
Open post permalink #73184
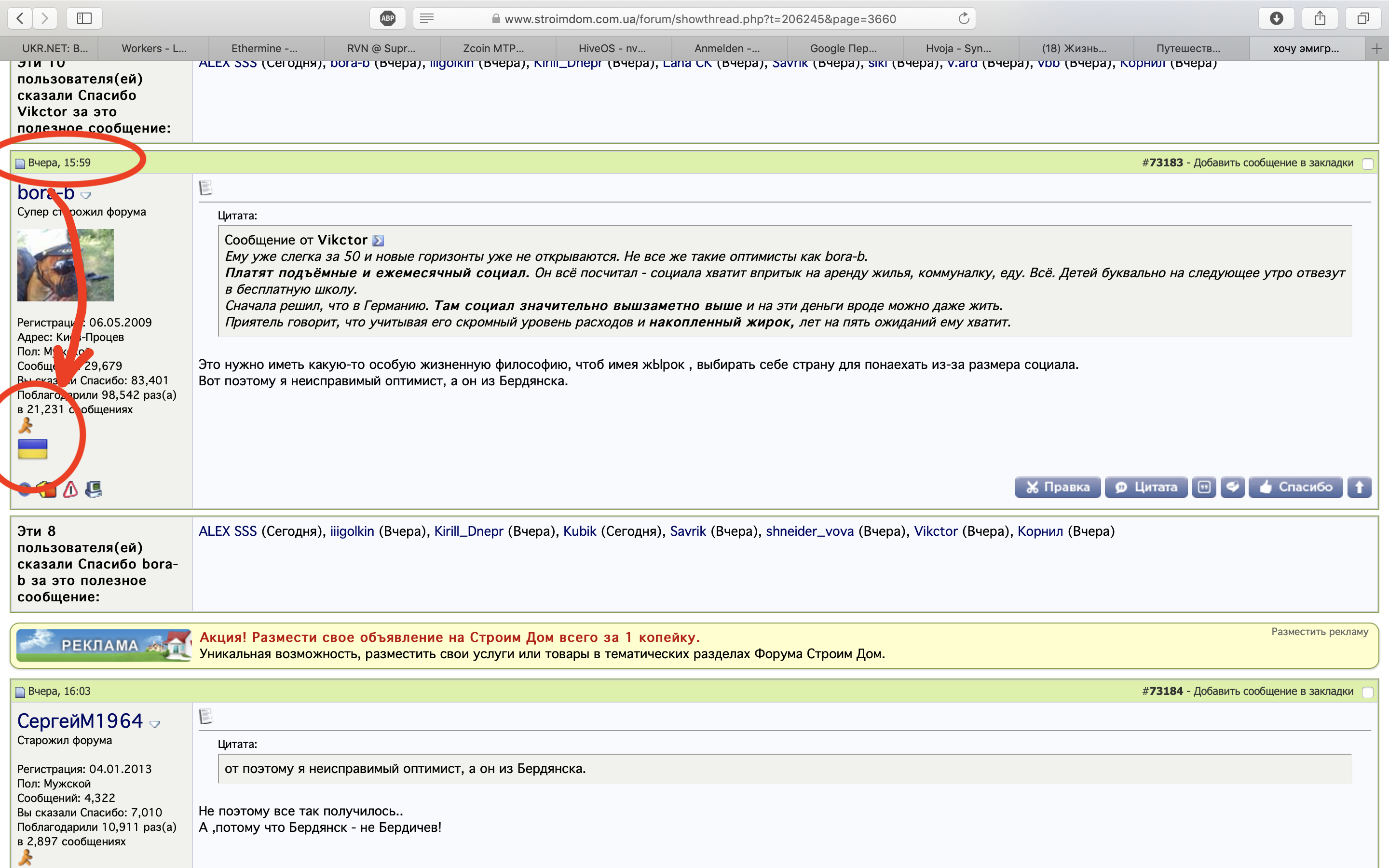1166,691
